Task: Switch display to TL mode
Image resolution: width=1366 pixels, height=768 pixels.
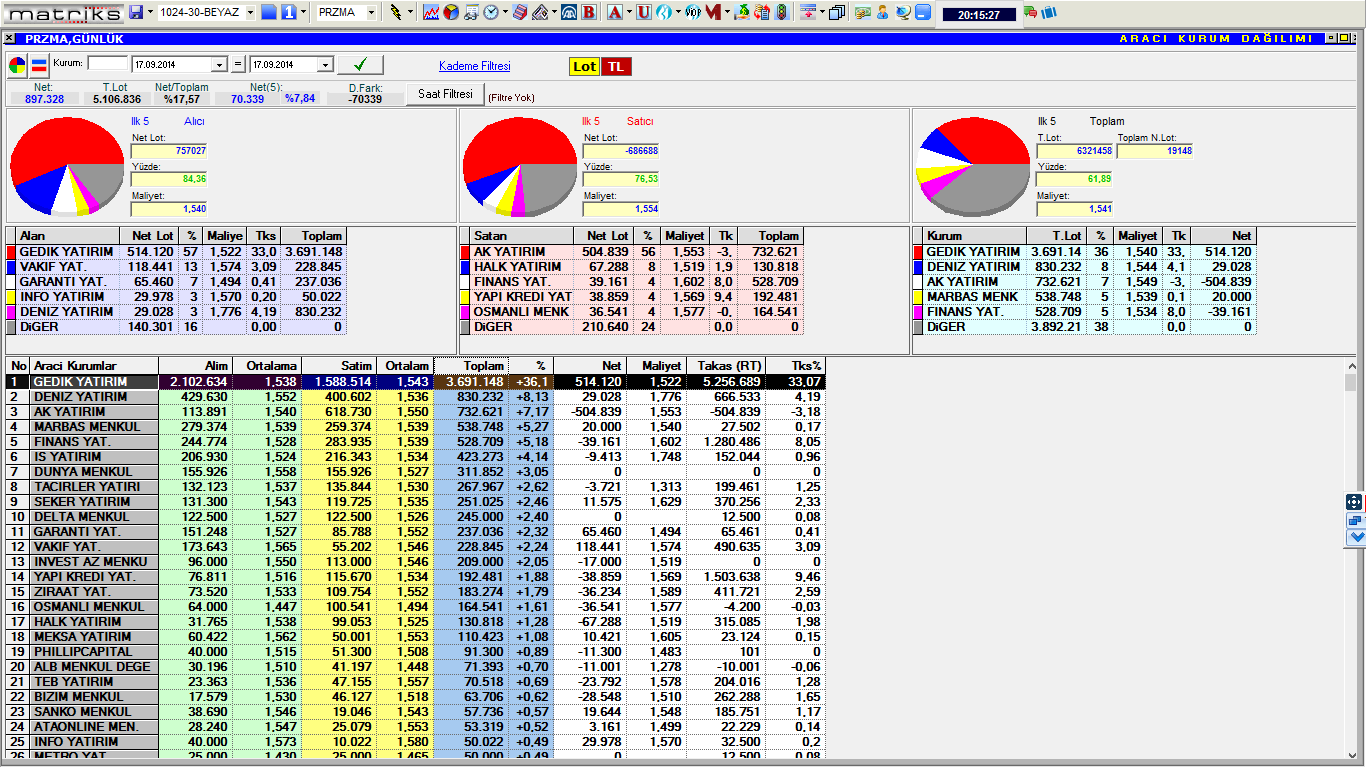Action: click(x=617, y=66)
